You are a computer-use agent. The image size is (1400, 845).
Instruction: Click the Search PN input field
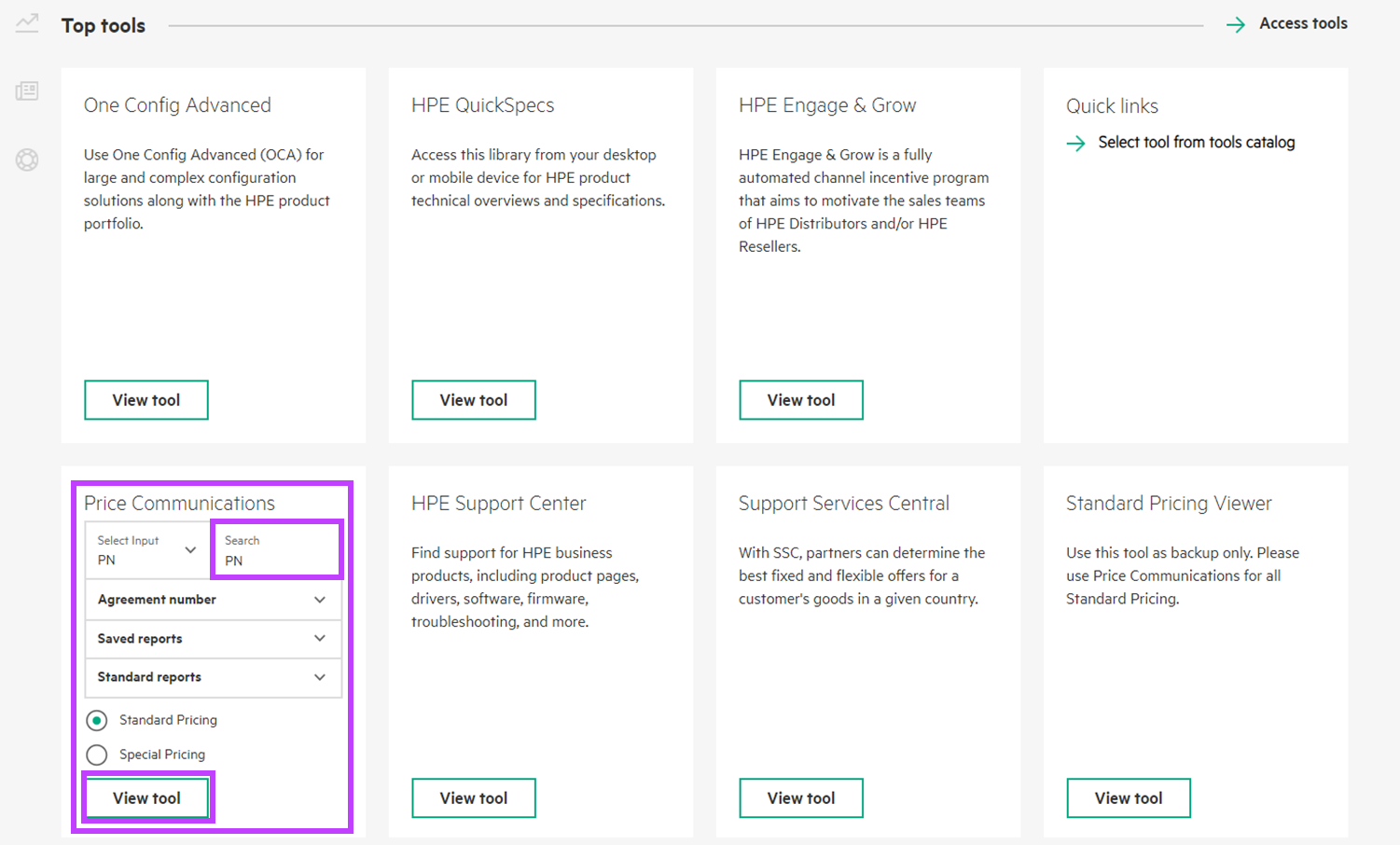(277, 550)
